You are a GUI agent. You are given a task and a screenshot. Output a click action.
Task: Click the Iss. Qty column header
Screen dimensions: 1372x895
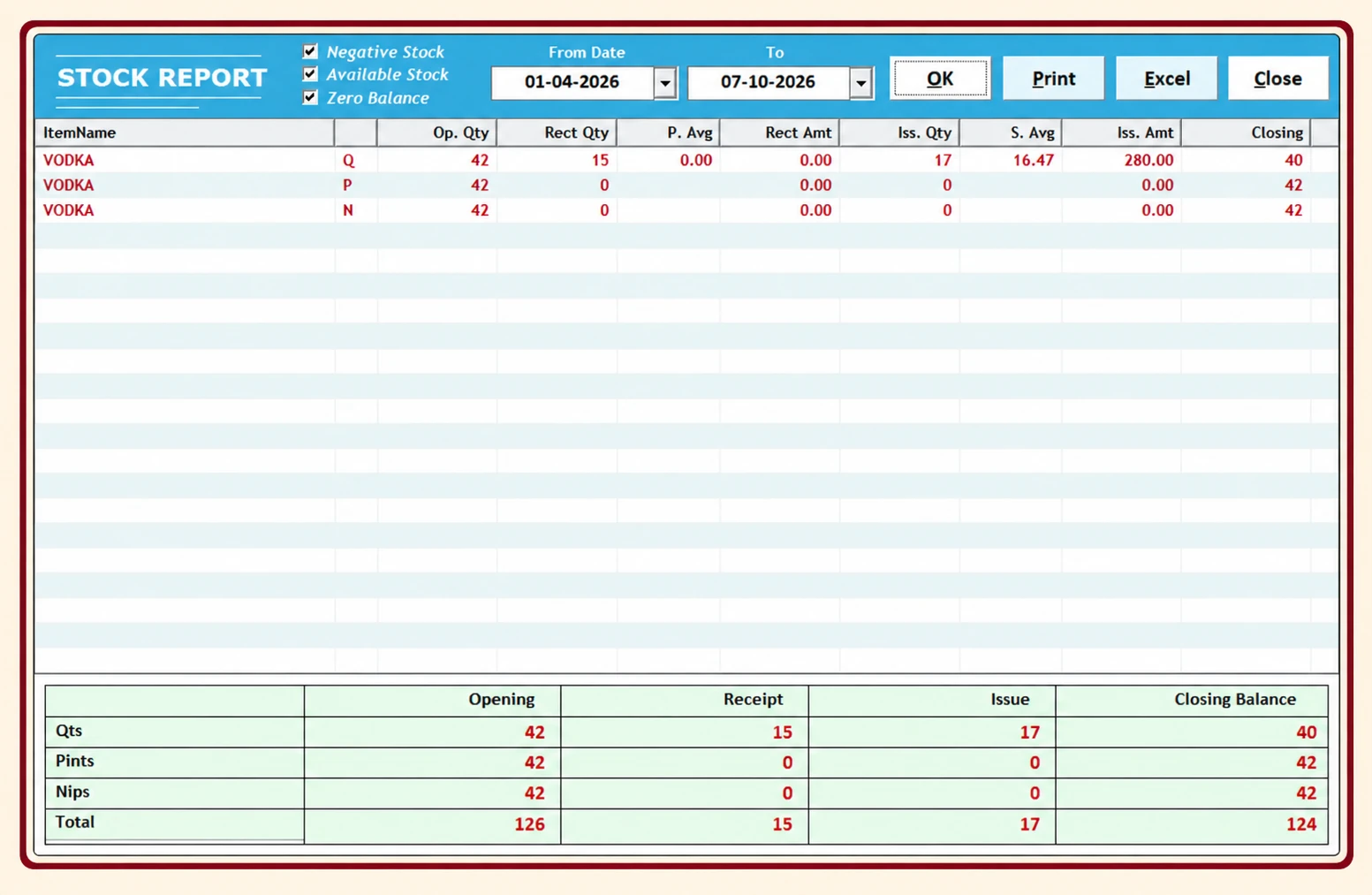900,133
